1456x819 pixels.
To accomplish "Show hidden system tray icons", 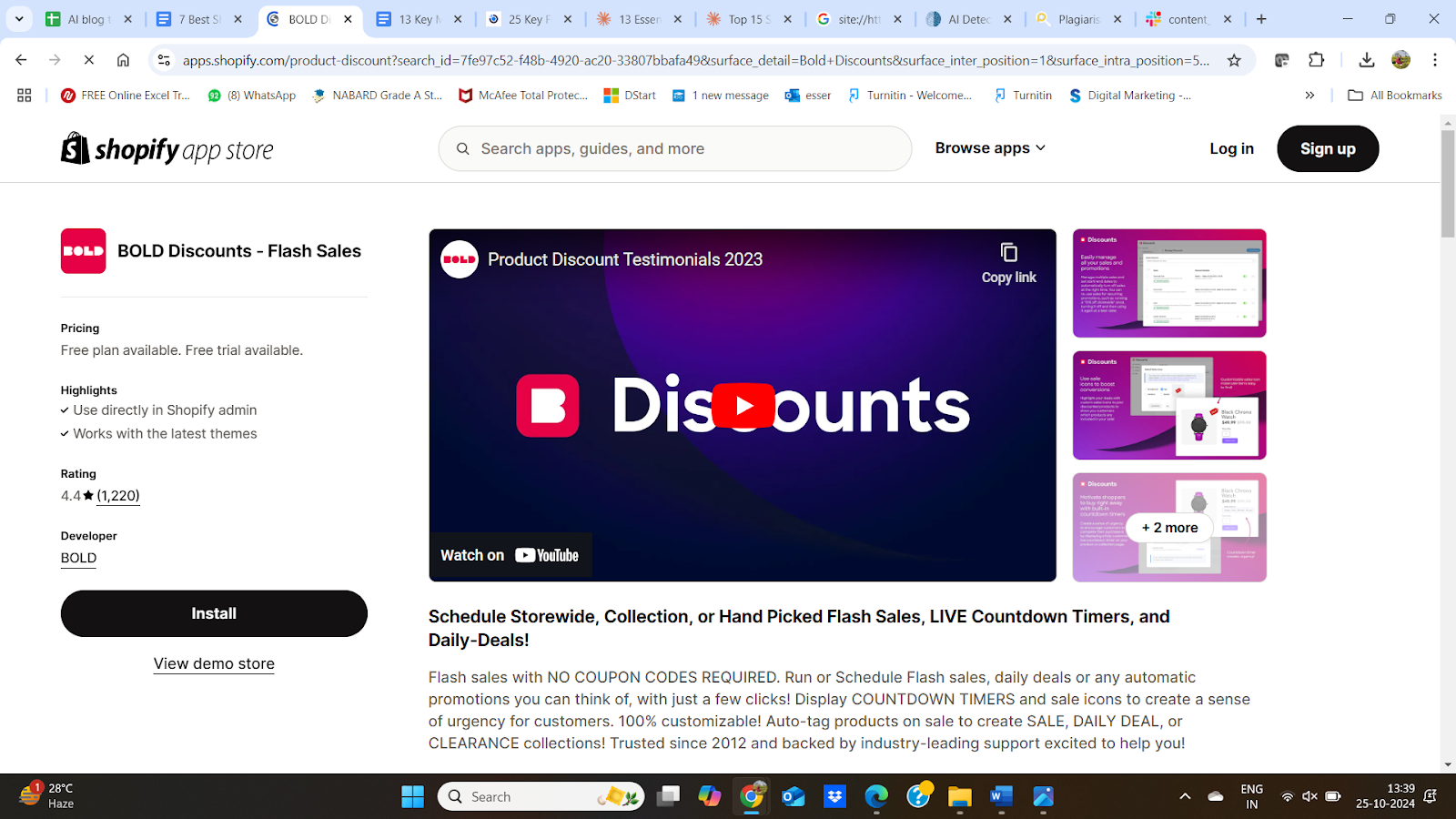I will [x=1185, y=796].
